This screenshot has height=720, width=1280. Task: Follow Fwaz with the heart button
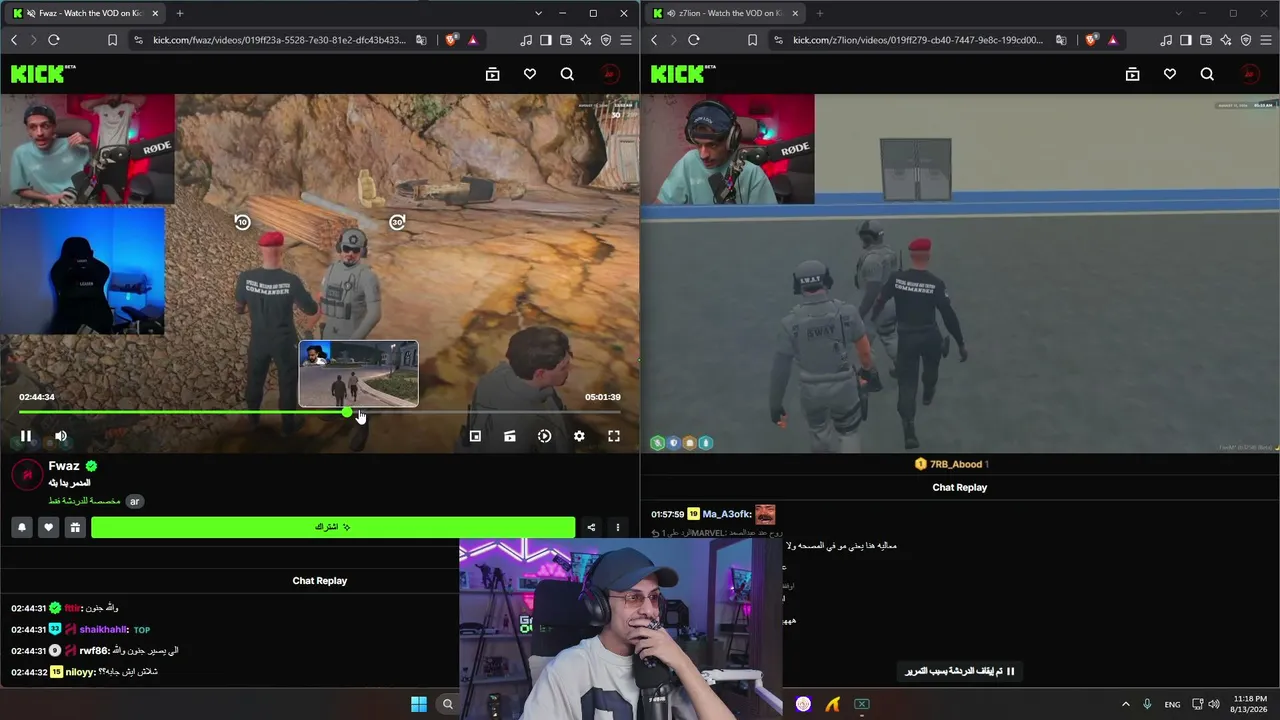tap(48, 527)
